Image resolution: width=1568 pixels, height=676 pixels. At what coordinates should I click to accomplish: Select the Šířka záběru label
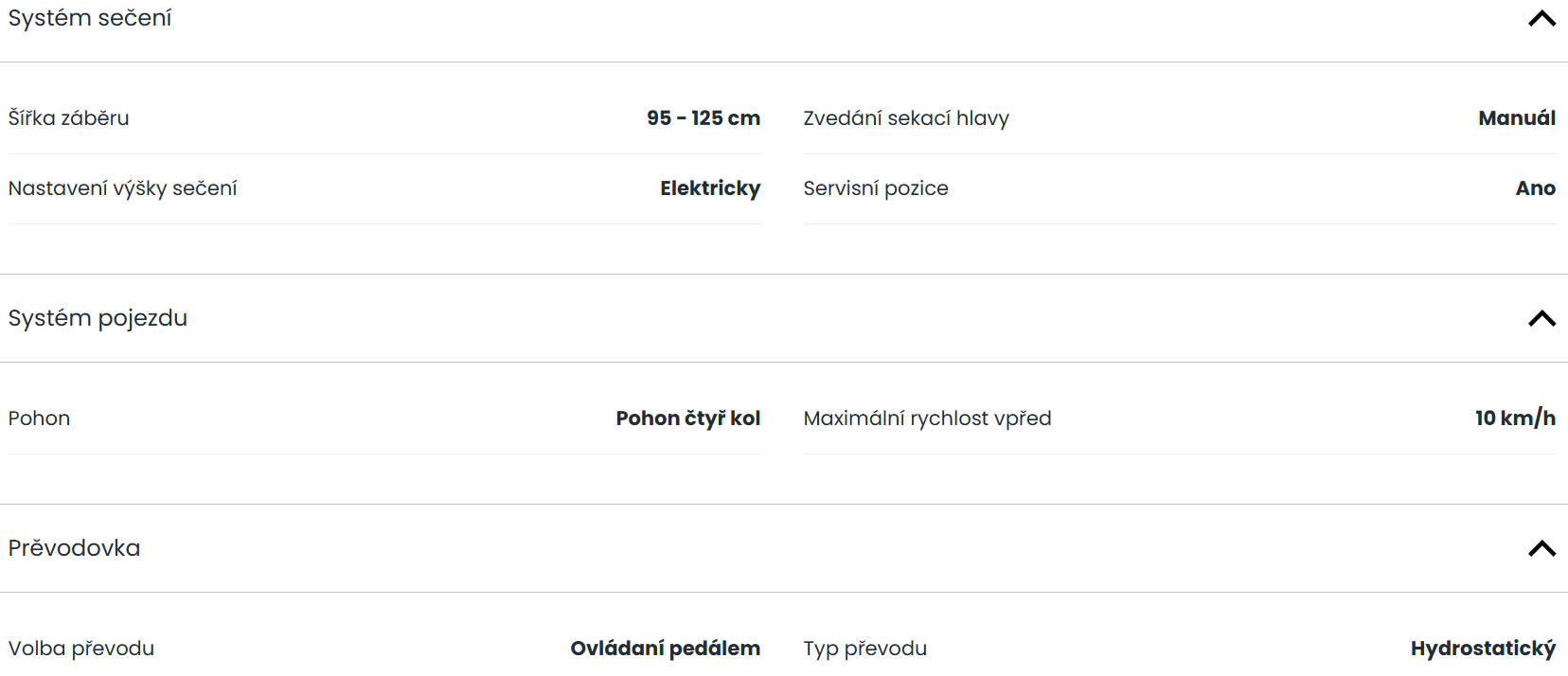coord(68,118)
